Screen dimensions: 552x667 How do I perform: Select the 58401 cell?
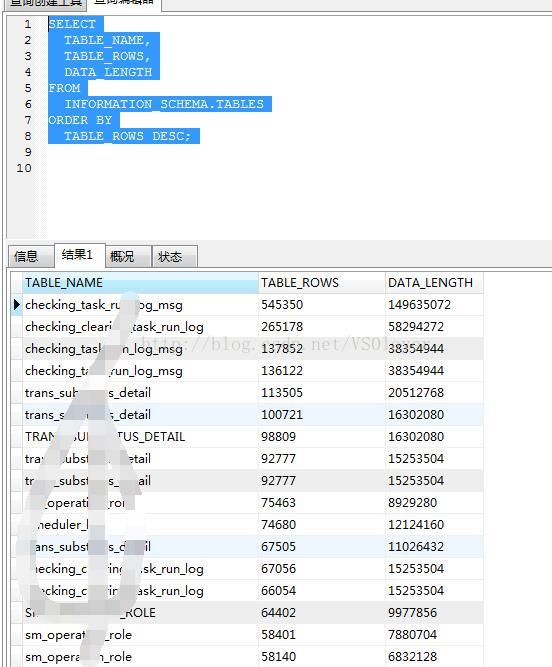coord(321,635)
